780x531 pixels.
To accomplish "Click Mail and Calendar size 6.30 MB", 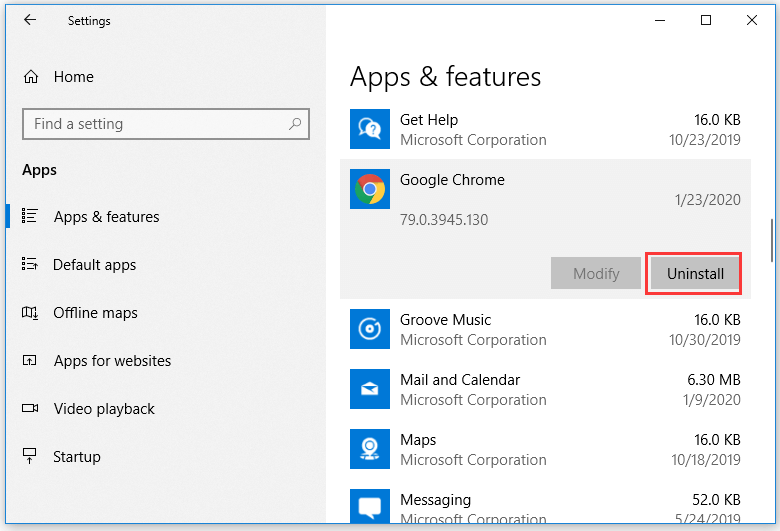I will point(714,380).
